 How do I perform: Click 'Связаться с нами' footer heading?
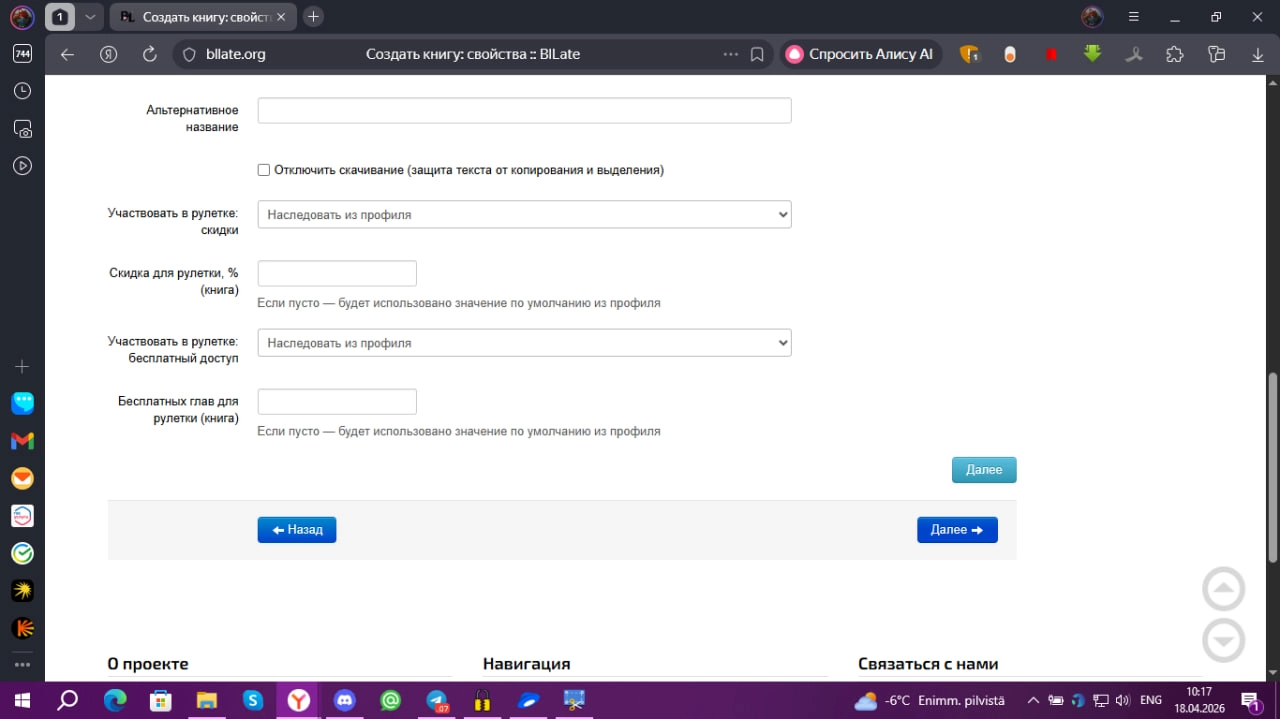(x=928, y=664)
